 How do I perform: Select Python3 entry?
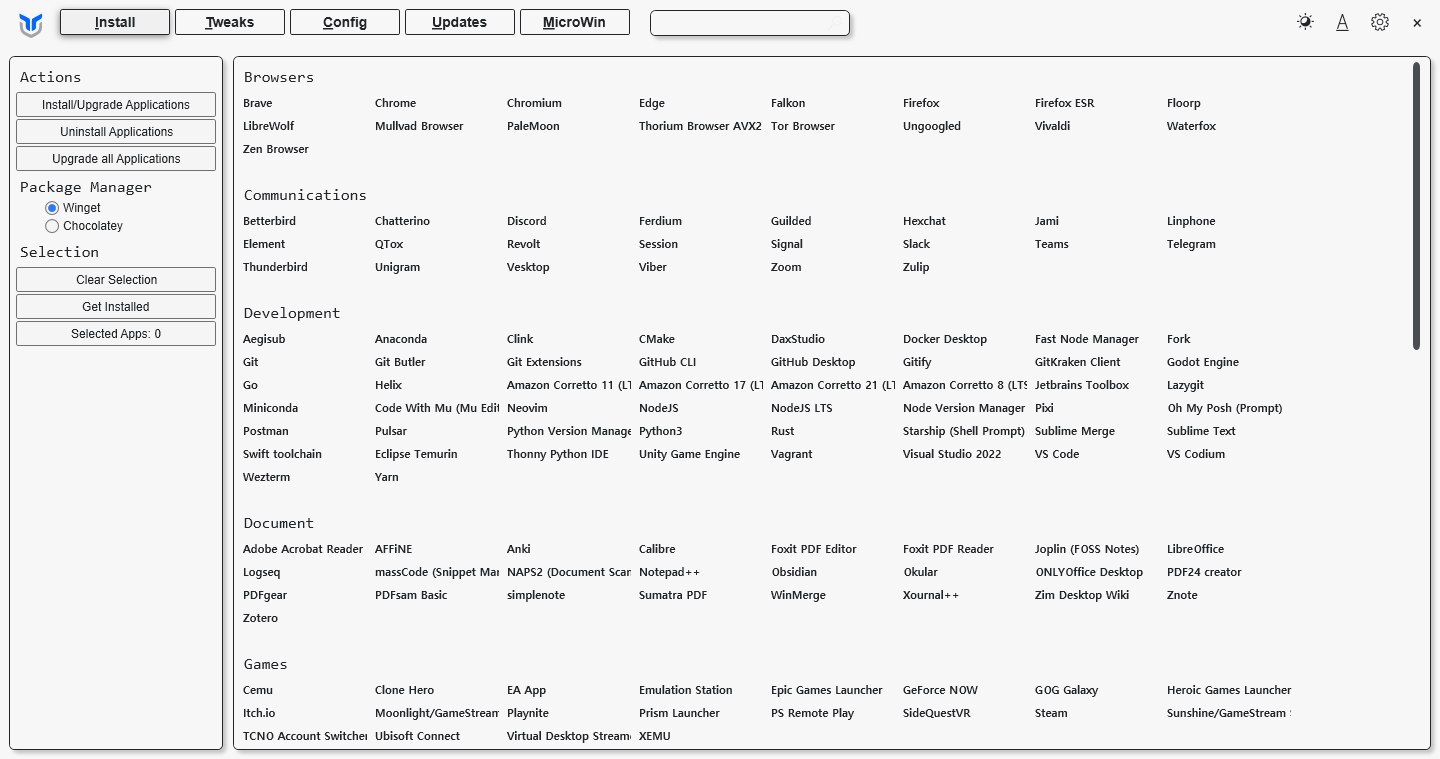pos(660,431)
